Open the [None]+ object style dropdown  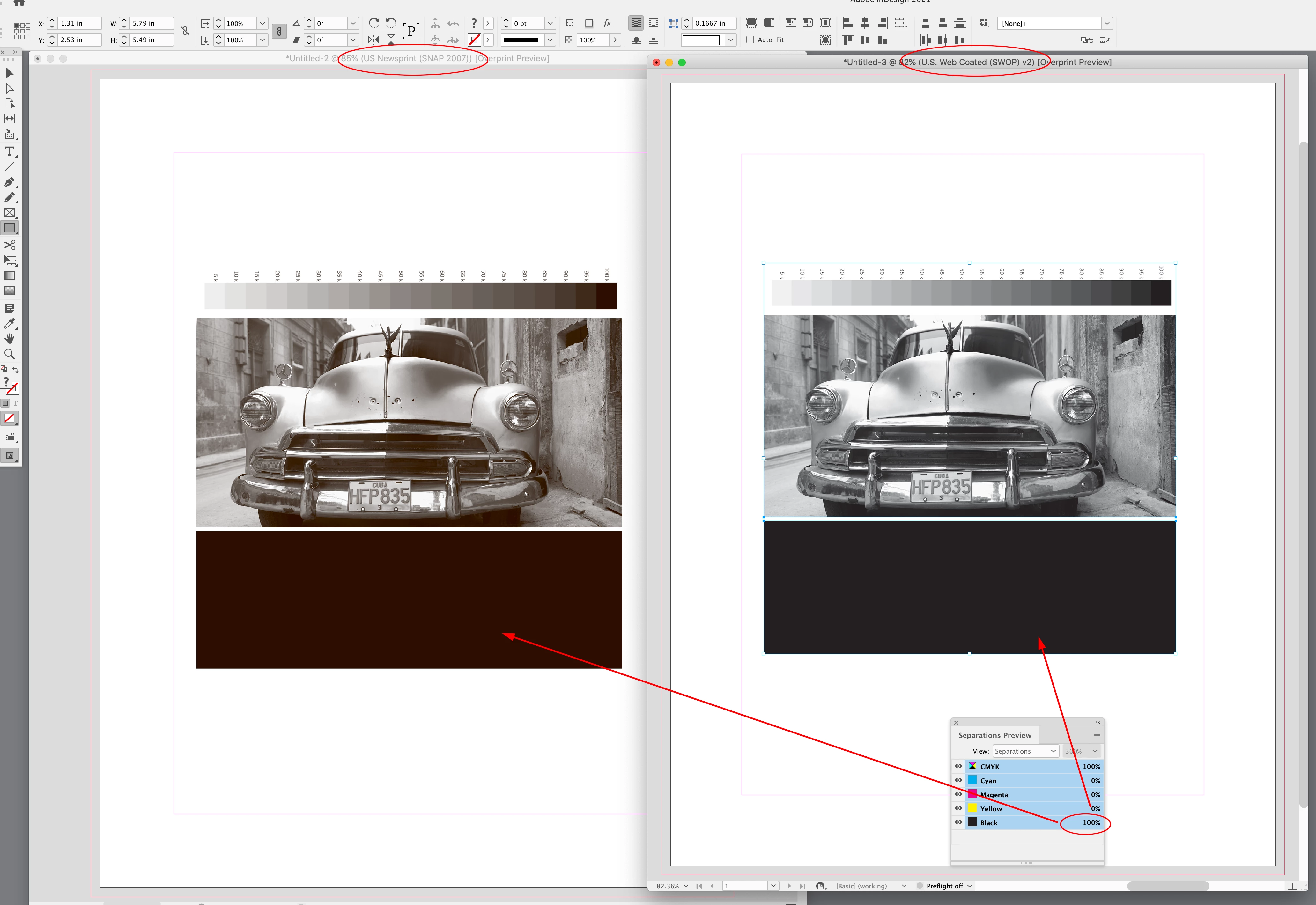tap(1106, 23)
